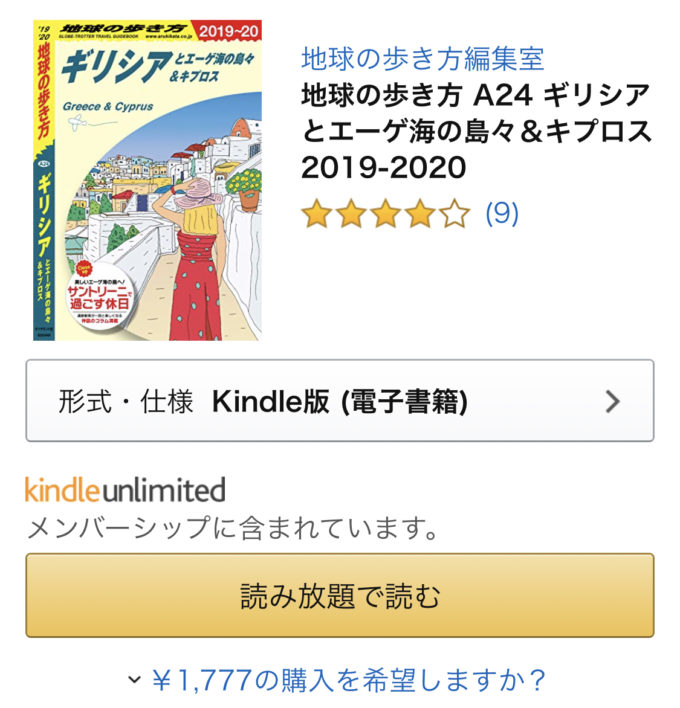Image resolution: width=680 pixels, height=708 pixels.
Task: Click the second rating star
Action: [352, 214]
